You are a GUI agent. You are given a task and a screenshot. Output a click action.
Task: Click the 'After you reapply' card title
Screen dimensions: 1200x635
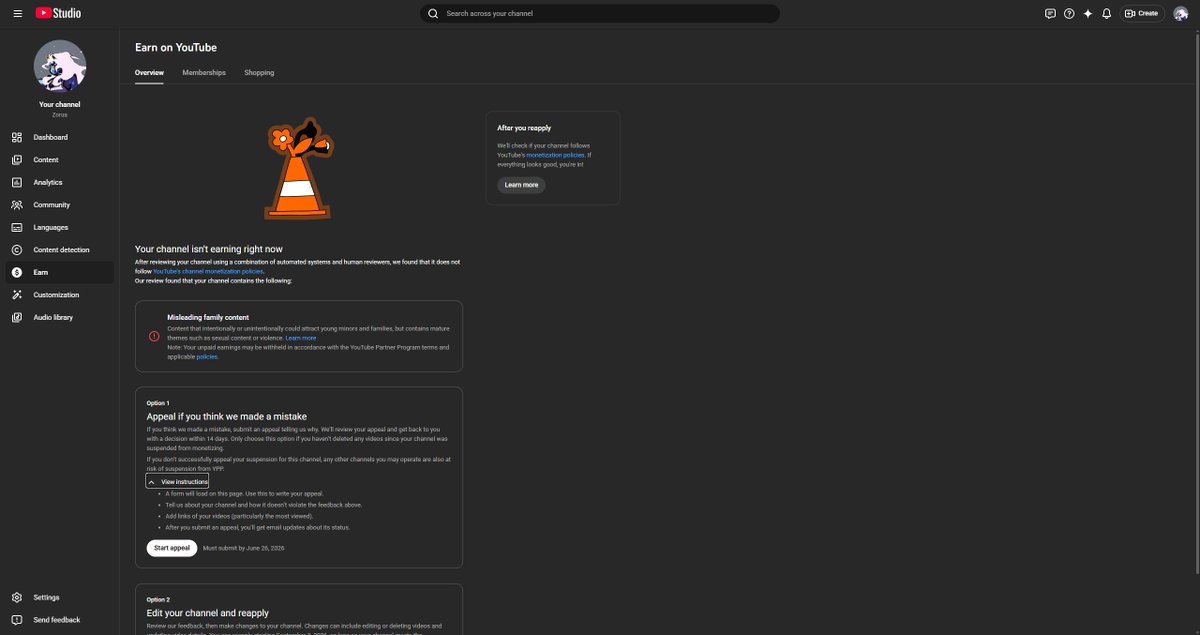[x=524, y=128]
